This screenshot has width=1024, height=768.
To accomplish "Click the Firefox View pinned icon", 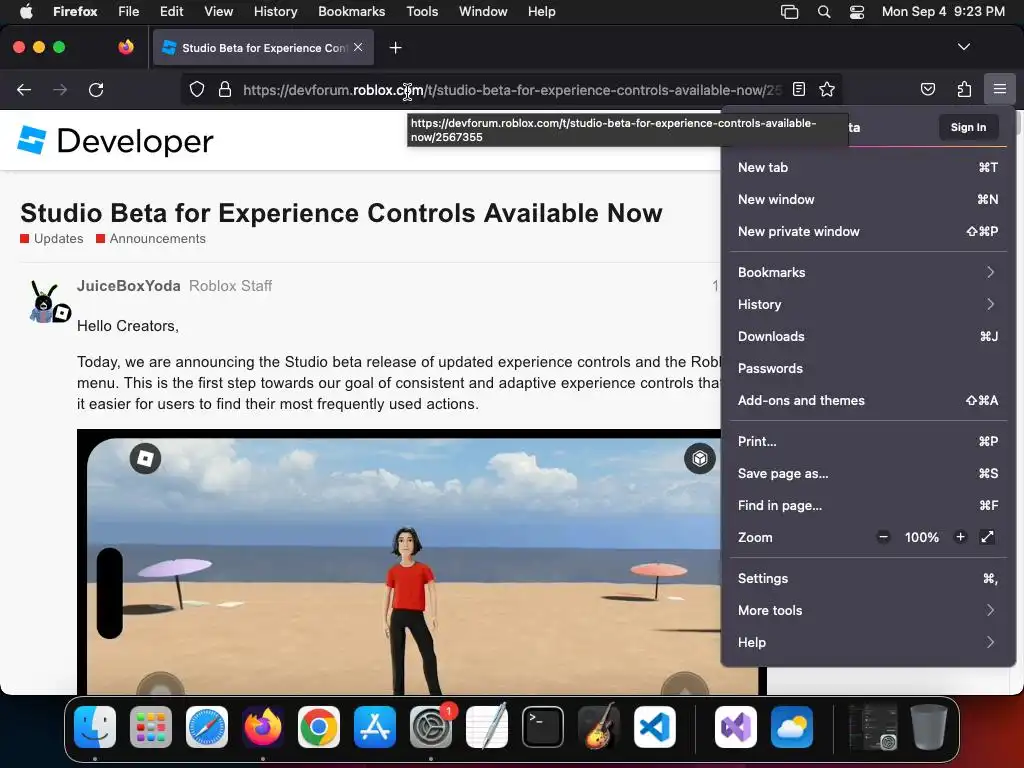I will point(125,47).
